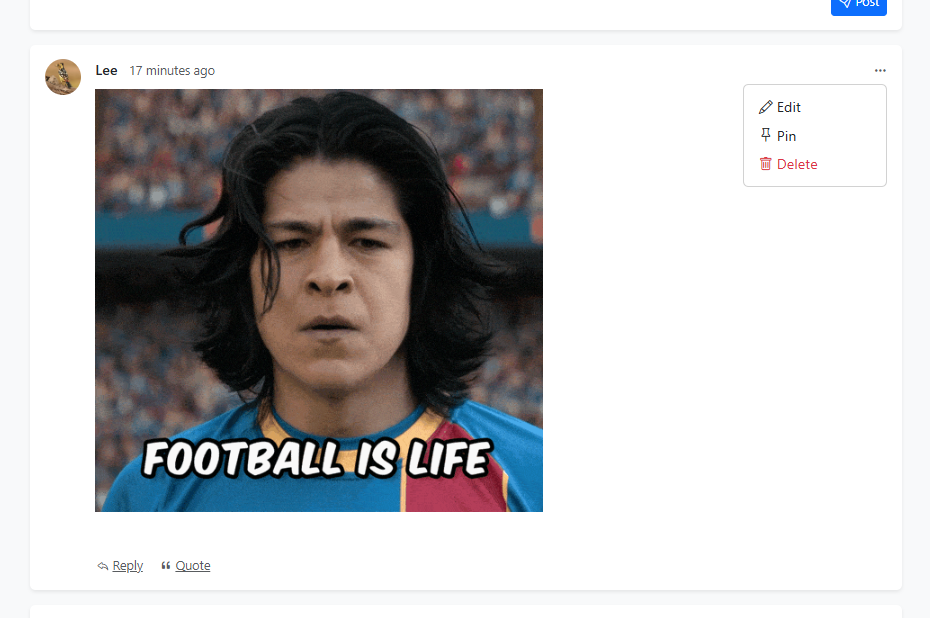The image size is (930, 618).
Task: Click the blank area right of the GIF
Action: pyautogui.click(x=641, y=356)
